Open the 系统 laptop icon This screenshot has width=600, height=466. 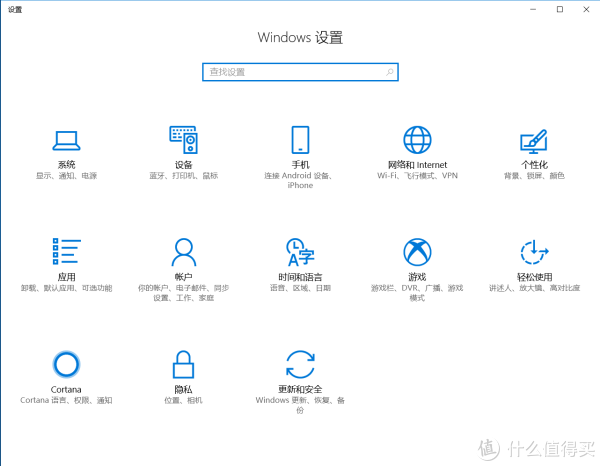pos(66,140)
